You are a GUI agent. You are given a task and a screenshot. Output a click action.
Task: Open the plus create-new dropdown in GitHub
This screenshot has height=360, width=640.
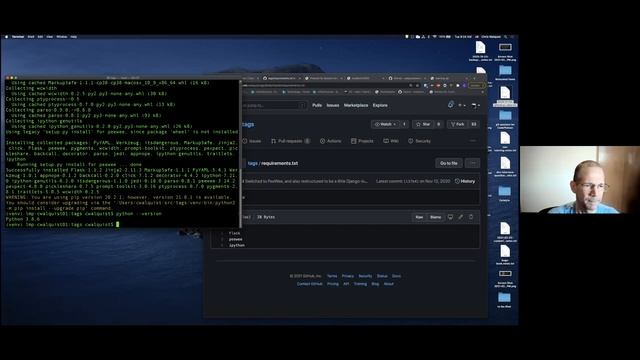point(462,105)
